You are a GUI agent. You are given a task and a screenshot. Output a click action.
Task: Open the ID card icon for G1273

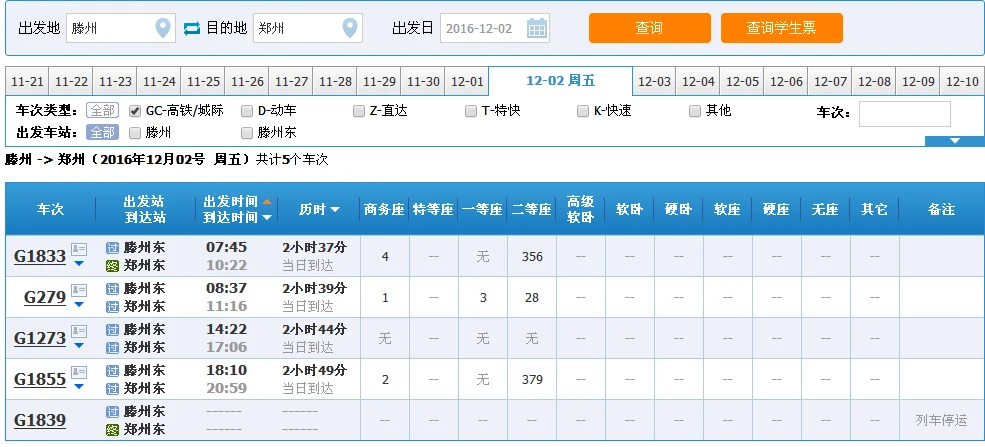(x=79, y=331)
